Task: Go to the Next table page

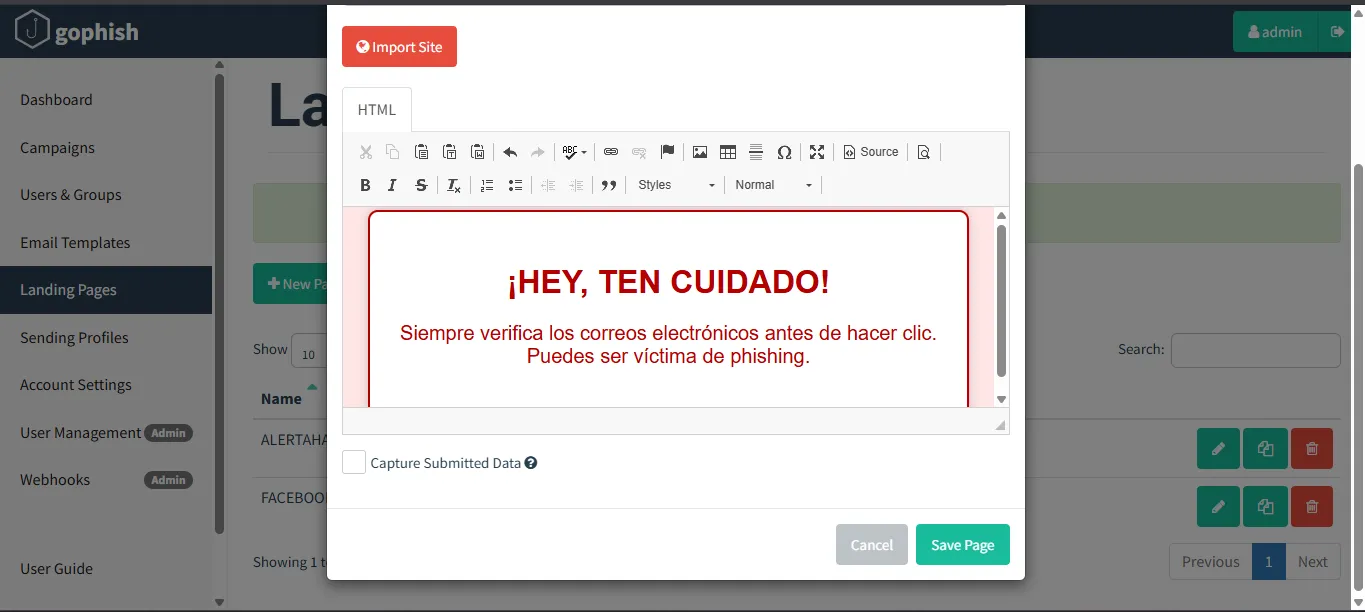Action: tap(1312, 562)
